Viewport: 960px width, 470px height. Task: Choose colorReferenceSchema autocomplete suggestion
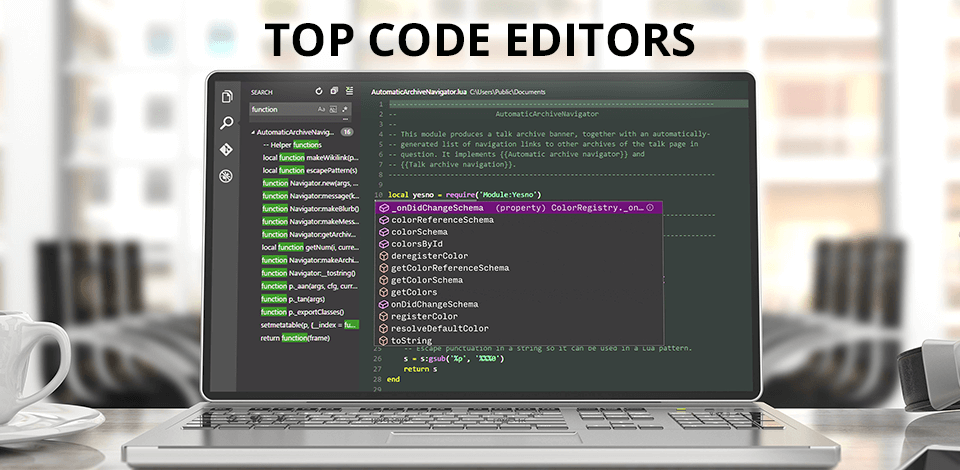click(x=519, y=220)
